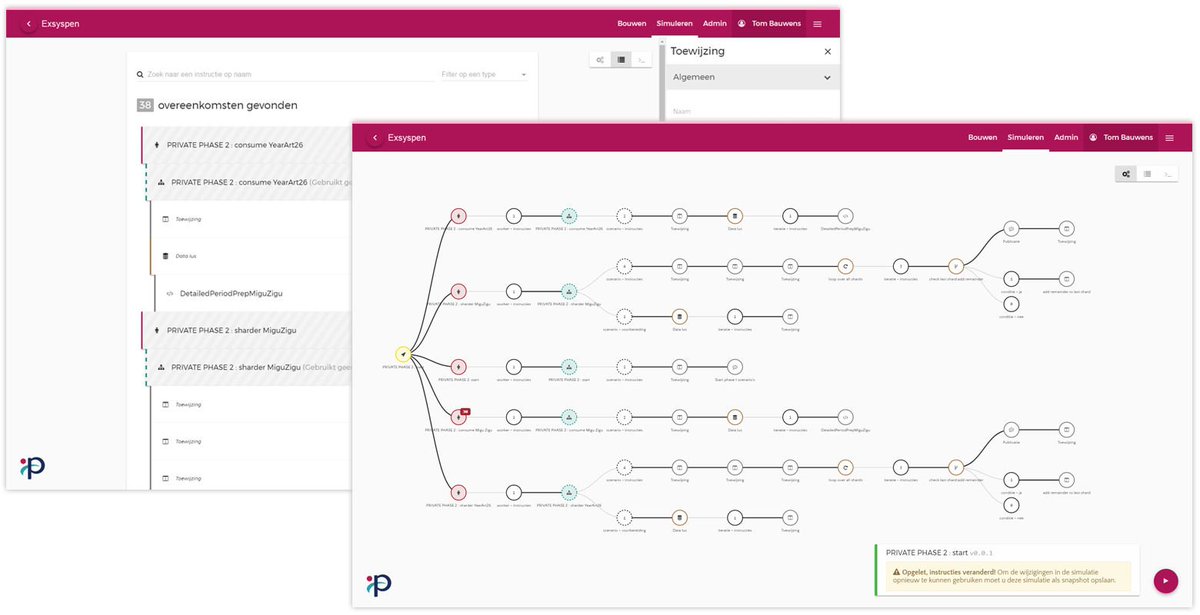
Task: Open Simuleren tab in rear window
Action: 674,23
